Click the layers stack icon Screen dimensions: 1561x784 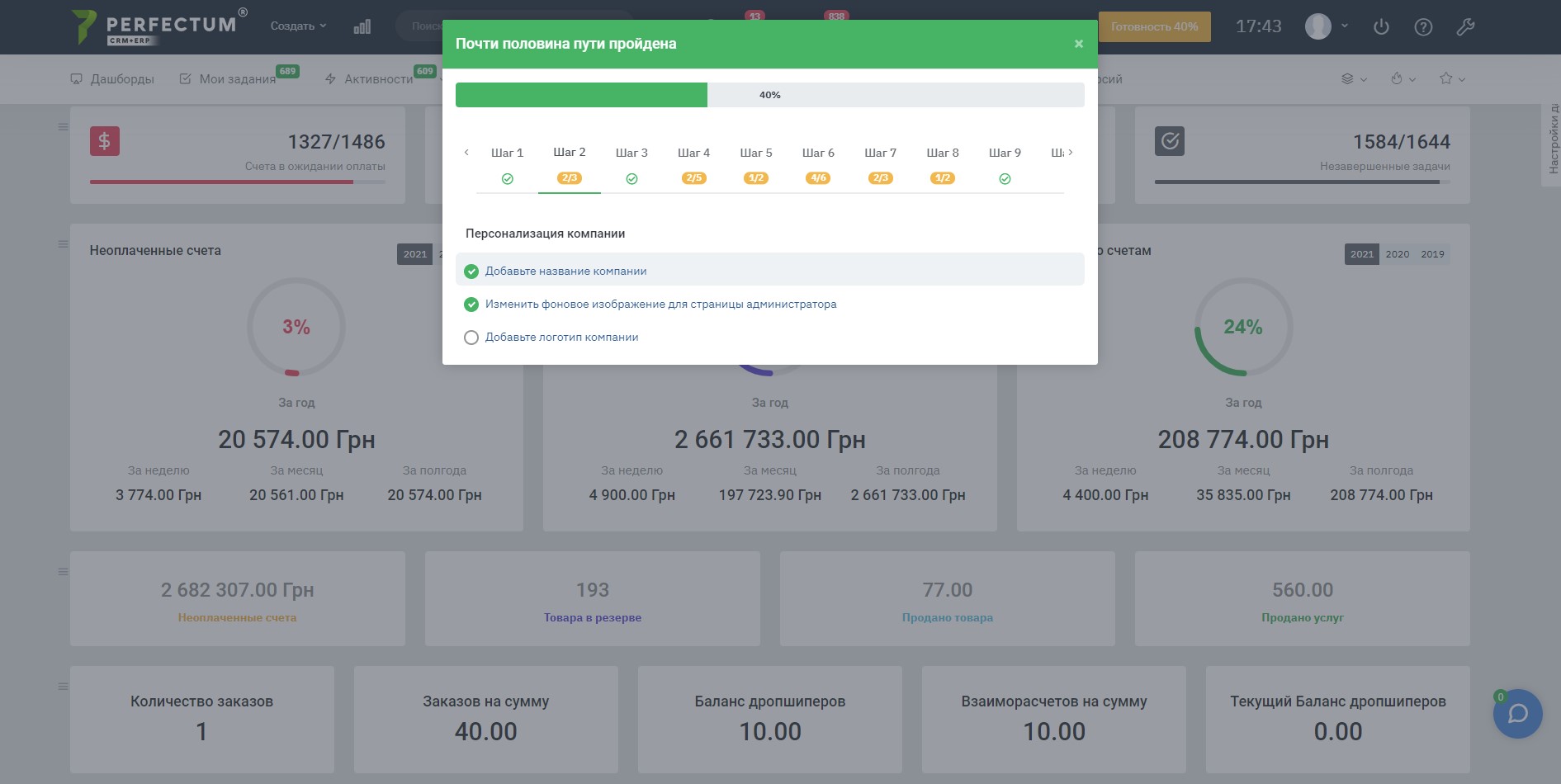(x=1347, y=79)
